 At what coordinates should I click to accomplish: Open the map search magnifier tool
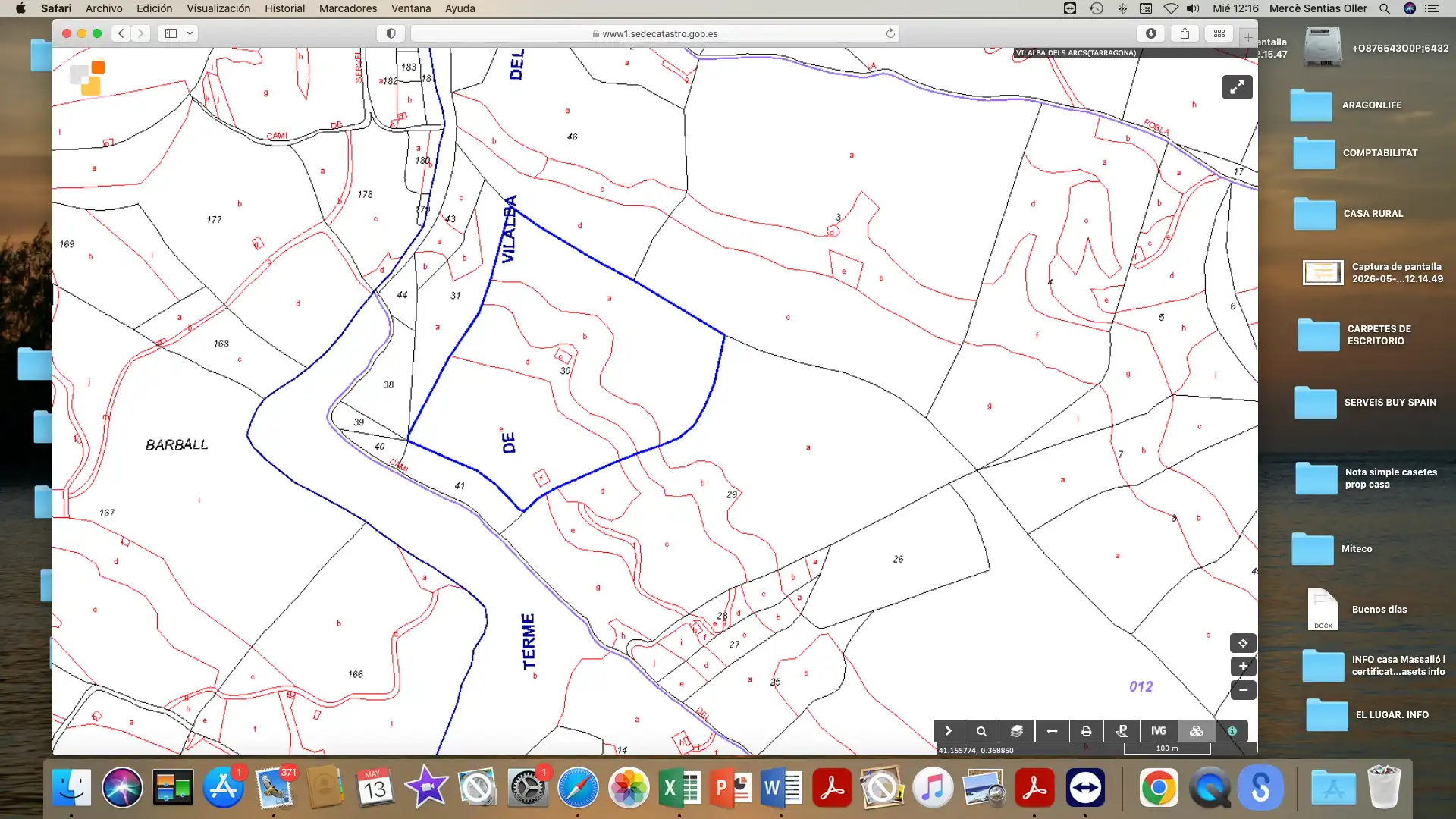[981, 731]
